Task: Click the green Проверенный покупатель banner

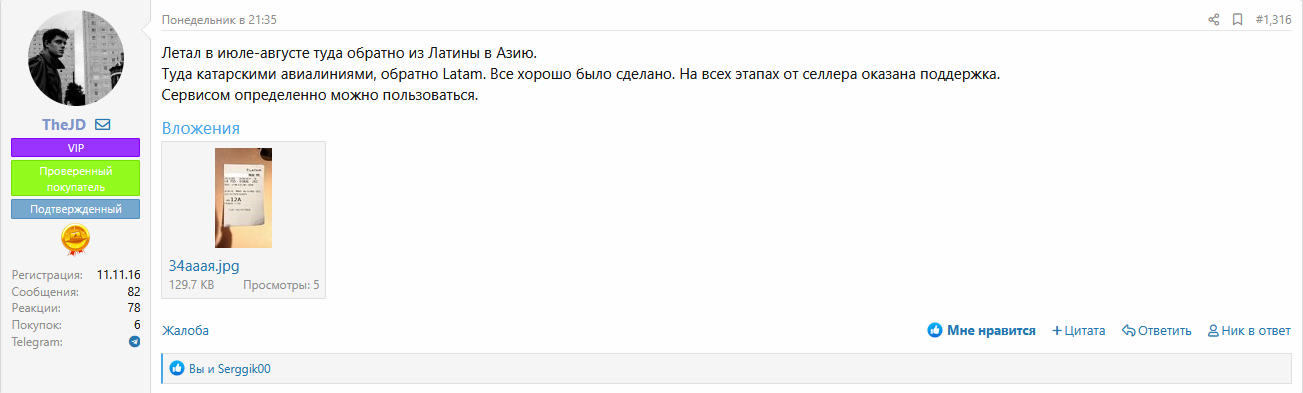Action: (75, 178)
